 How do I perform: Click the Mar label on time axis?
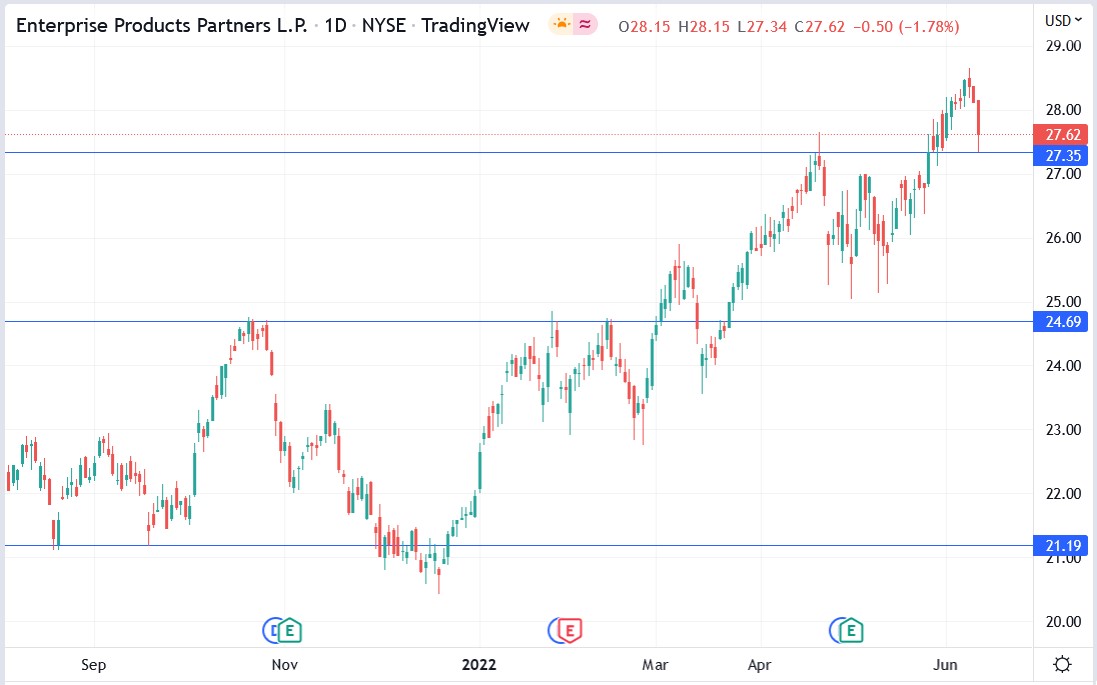click(656, 665)
